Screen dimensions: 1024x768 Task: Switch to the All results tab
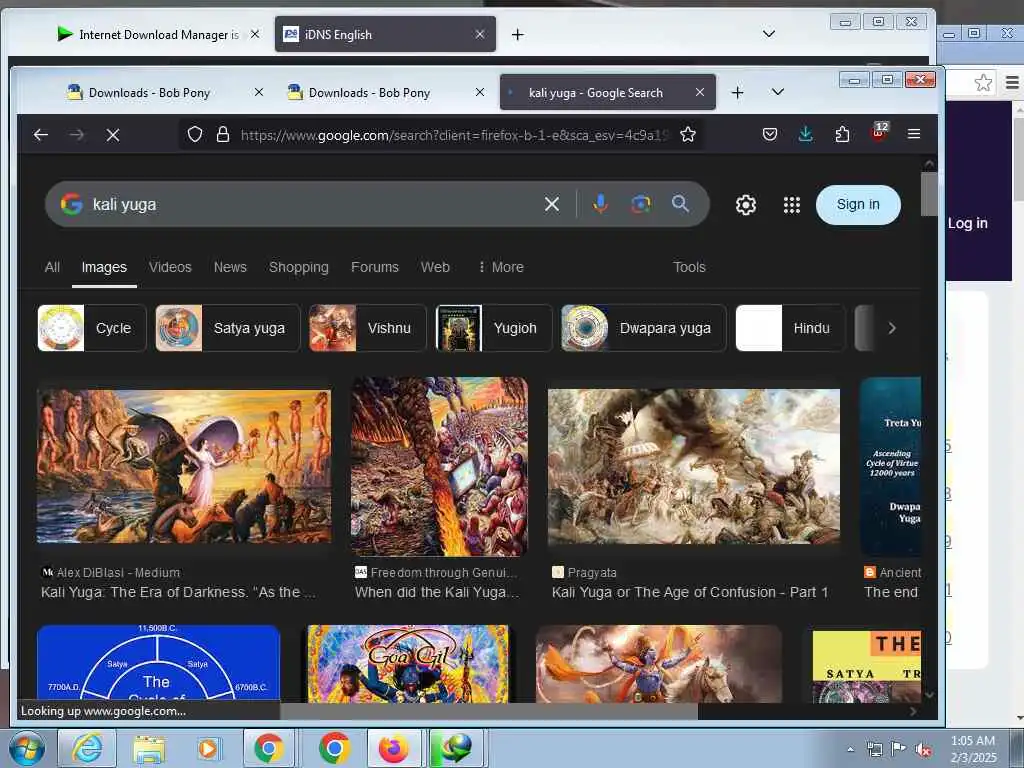52,267
